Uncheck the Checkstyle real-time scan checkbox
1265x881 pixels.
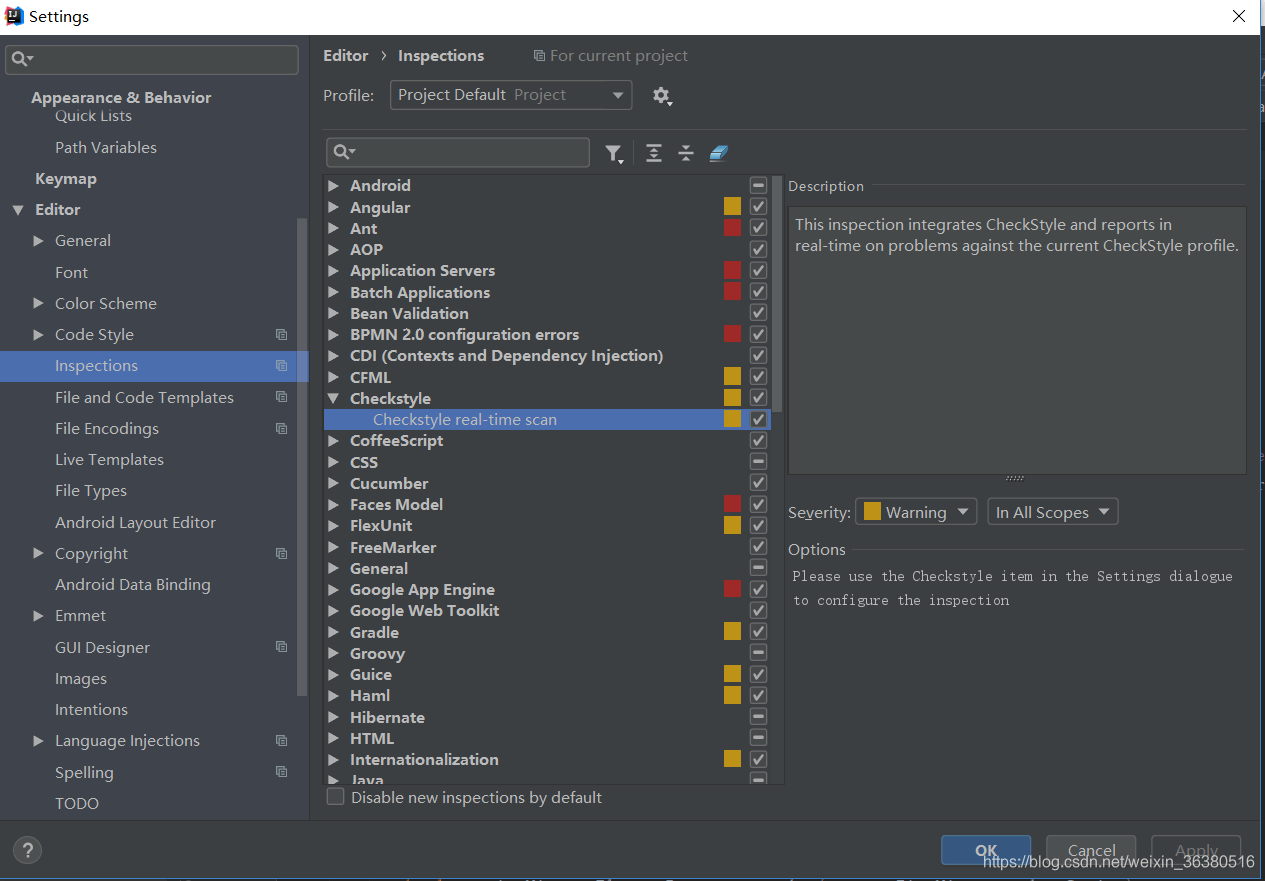(x=758, y=420)
